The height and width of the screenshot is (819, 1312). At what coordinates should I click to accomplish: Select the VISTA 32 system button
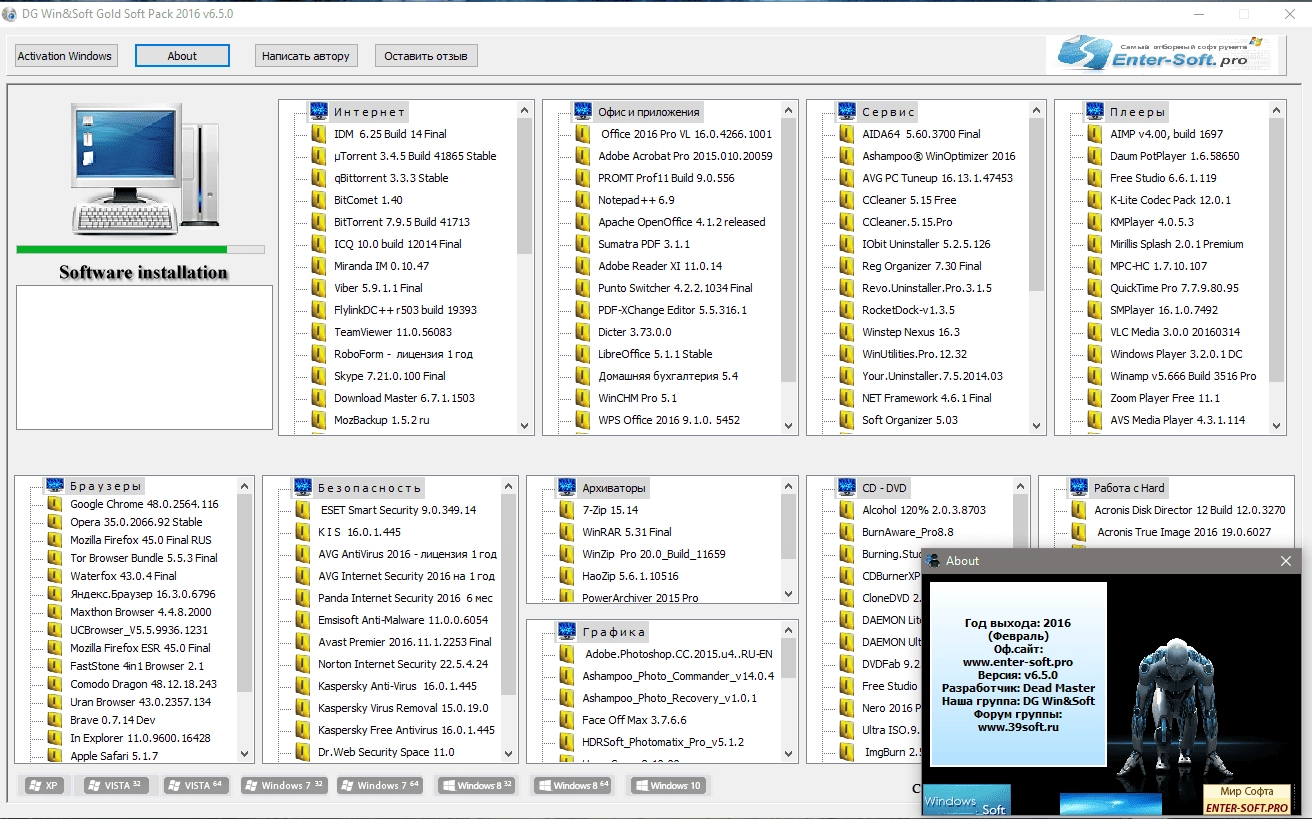(116, 785)
